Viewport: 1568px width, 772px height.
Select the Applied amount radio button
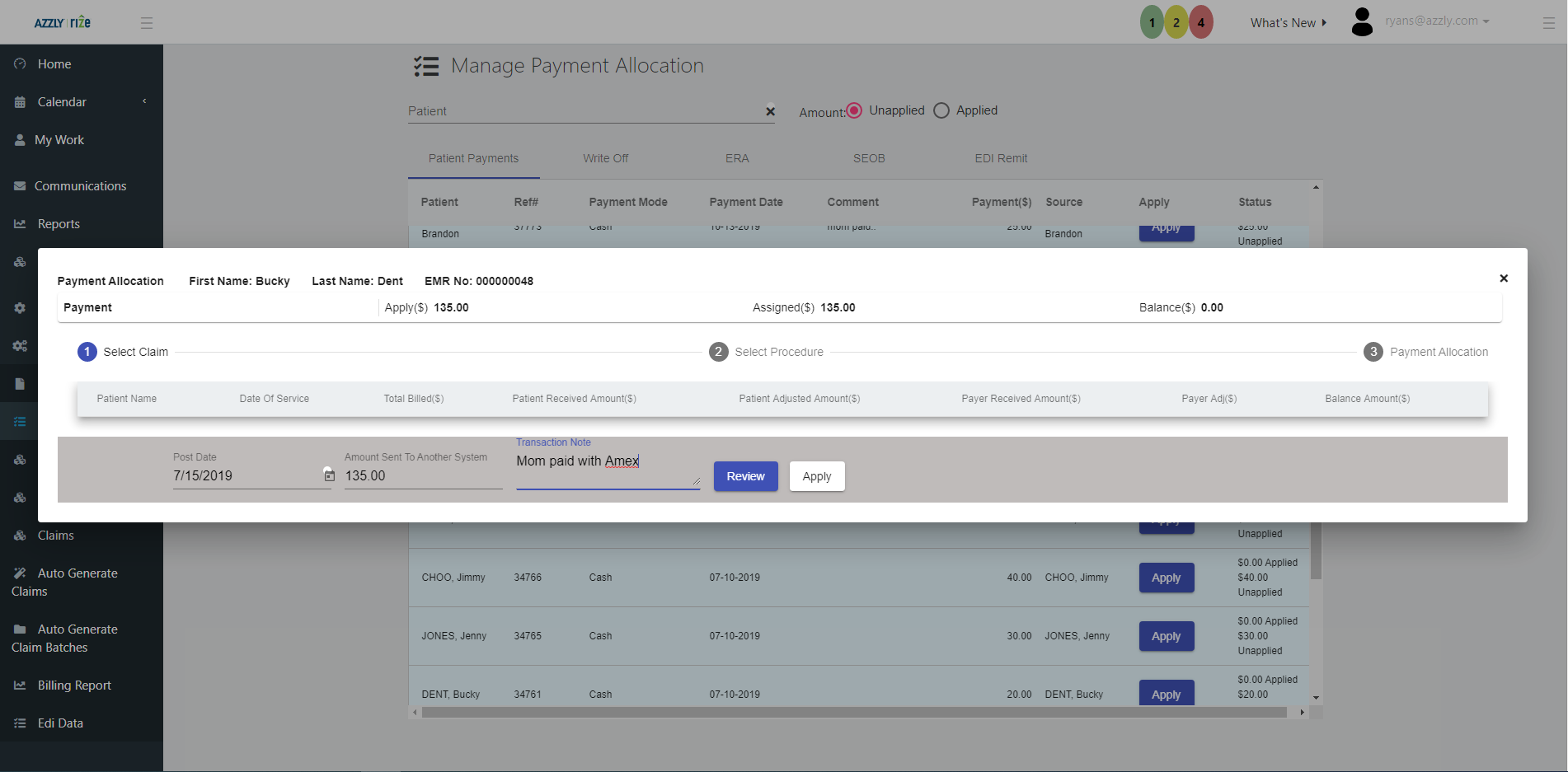point(941,110)
